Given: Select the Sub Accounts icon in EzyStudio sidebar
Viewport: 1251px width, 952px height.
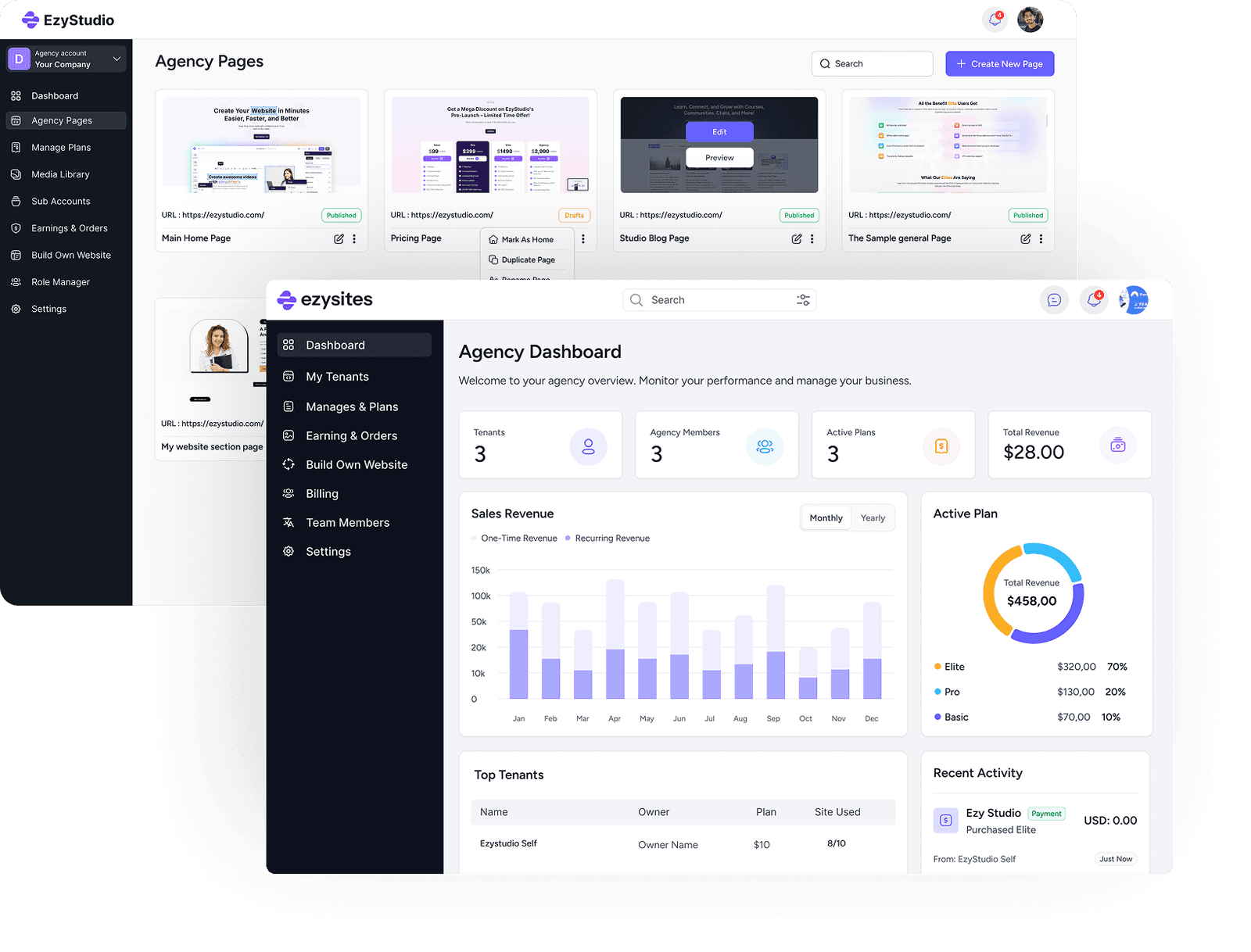Looking at the screenshot, I should click(16, 201).
